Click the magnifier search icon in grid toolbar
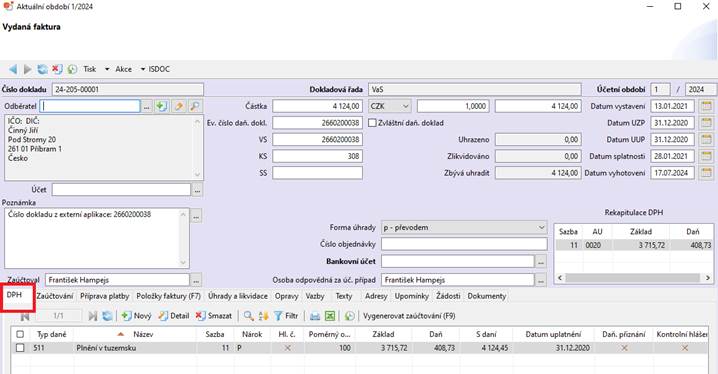This screenshot has height=374, width=718. (x=248, y=316)
